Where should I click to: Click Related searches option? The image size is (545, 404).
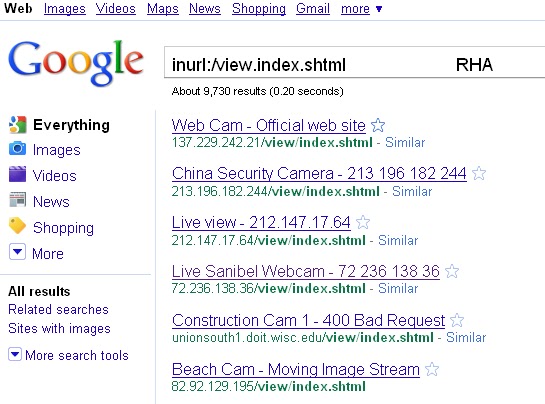58,309
